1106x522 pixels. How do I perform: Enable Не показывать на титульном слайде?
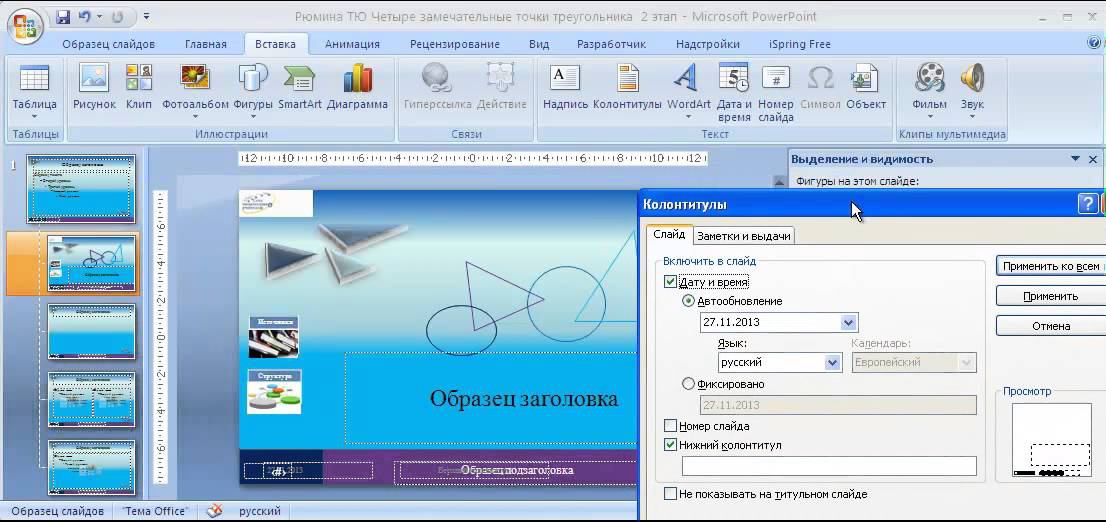[670, 494]
